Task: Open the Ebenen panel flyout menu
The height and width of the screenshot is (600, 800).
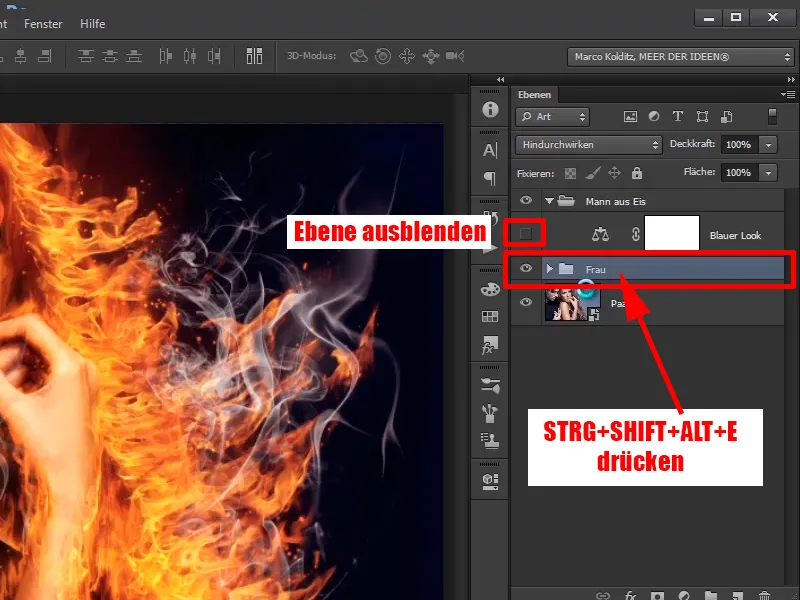Action: click(788, 94)
